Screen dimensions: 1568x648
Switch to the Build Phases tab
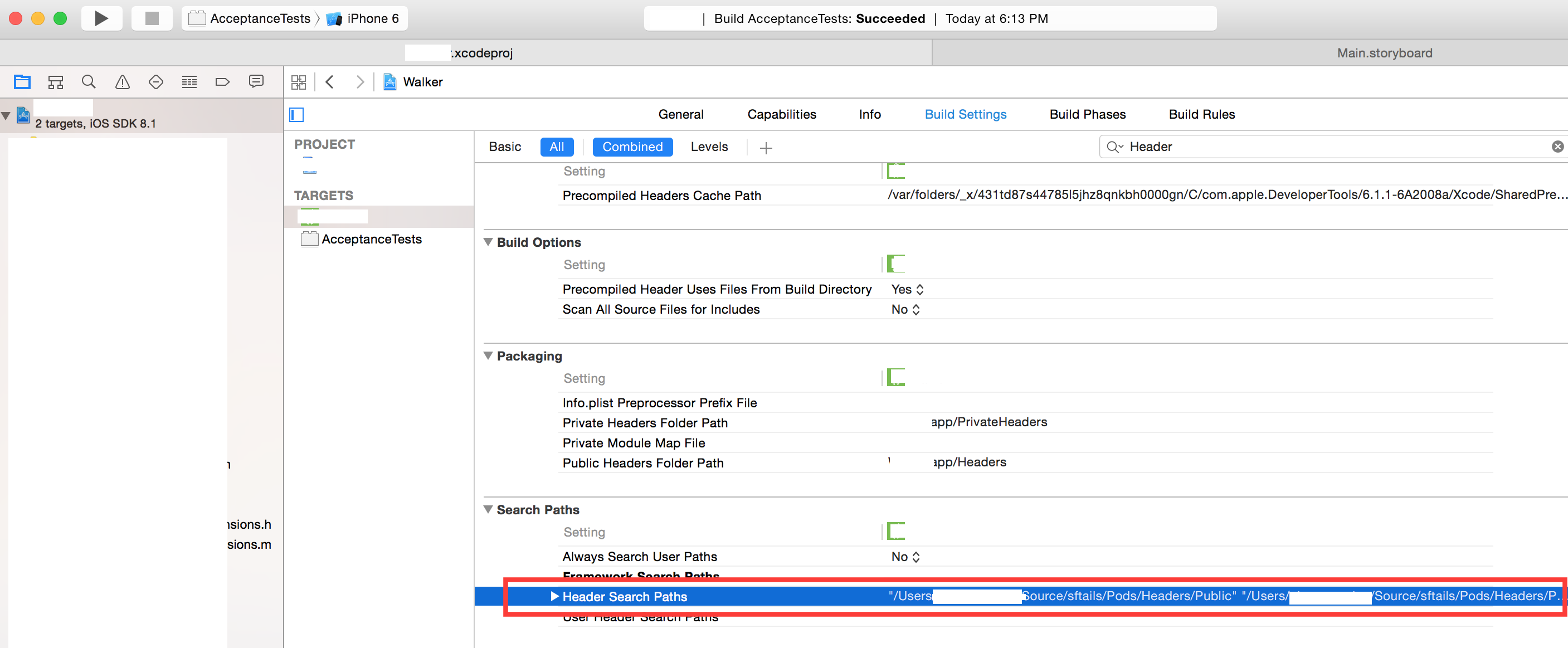tap(1087, 114)
